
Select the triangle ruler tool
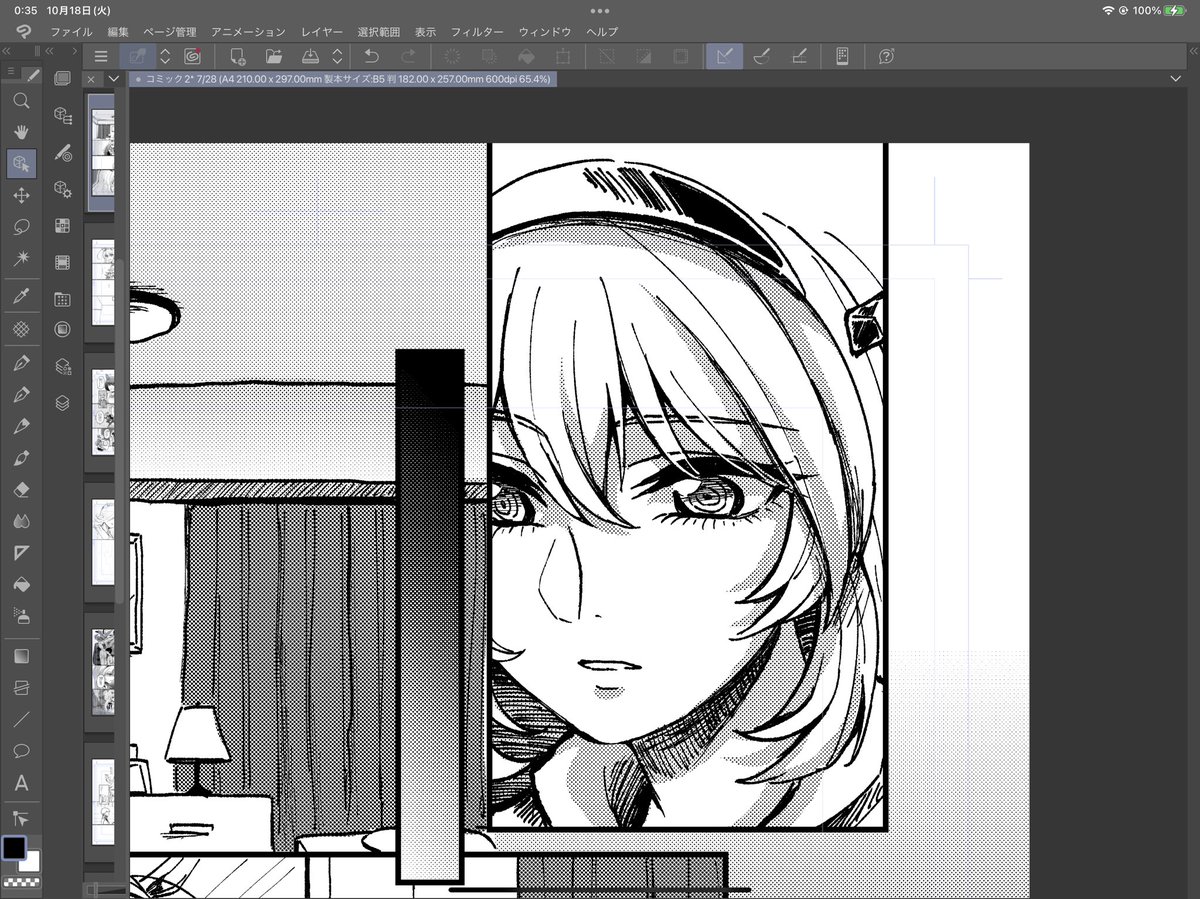click(x=21, y=552)
